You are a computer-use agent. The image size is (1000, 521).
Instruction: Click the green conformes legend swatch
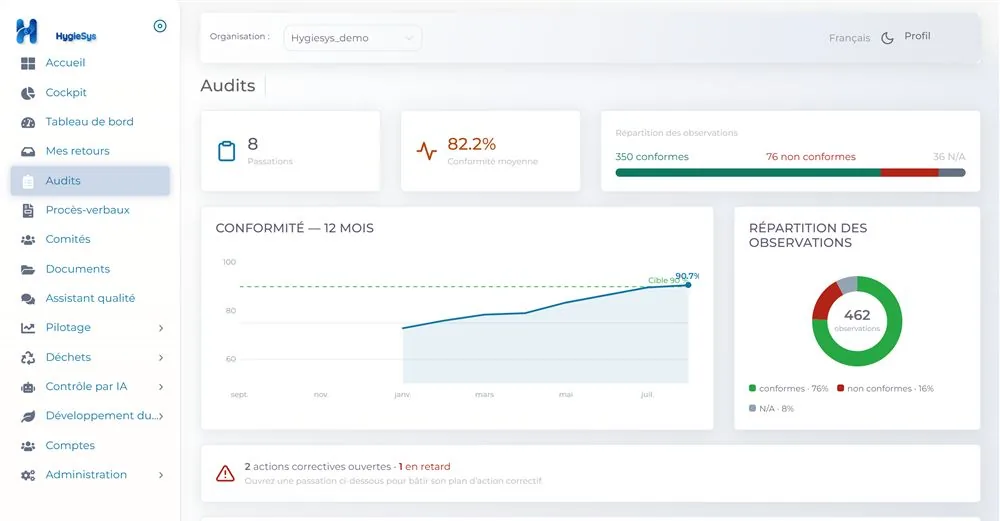pyautogui.click(x=753, y=388)
